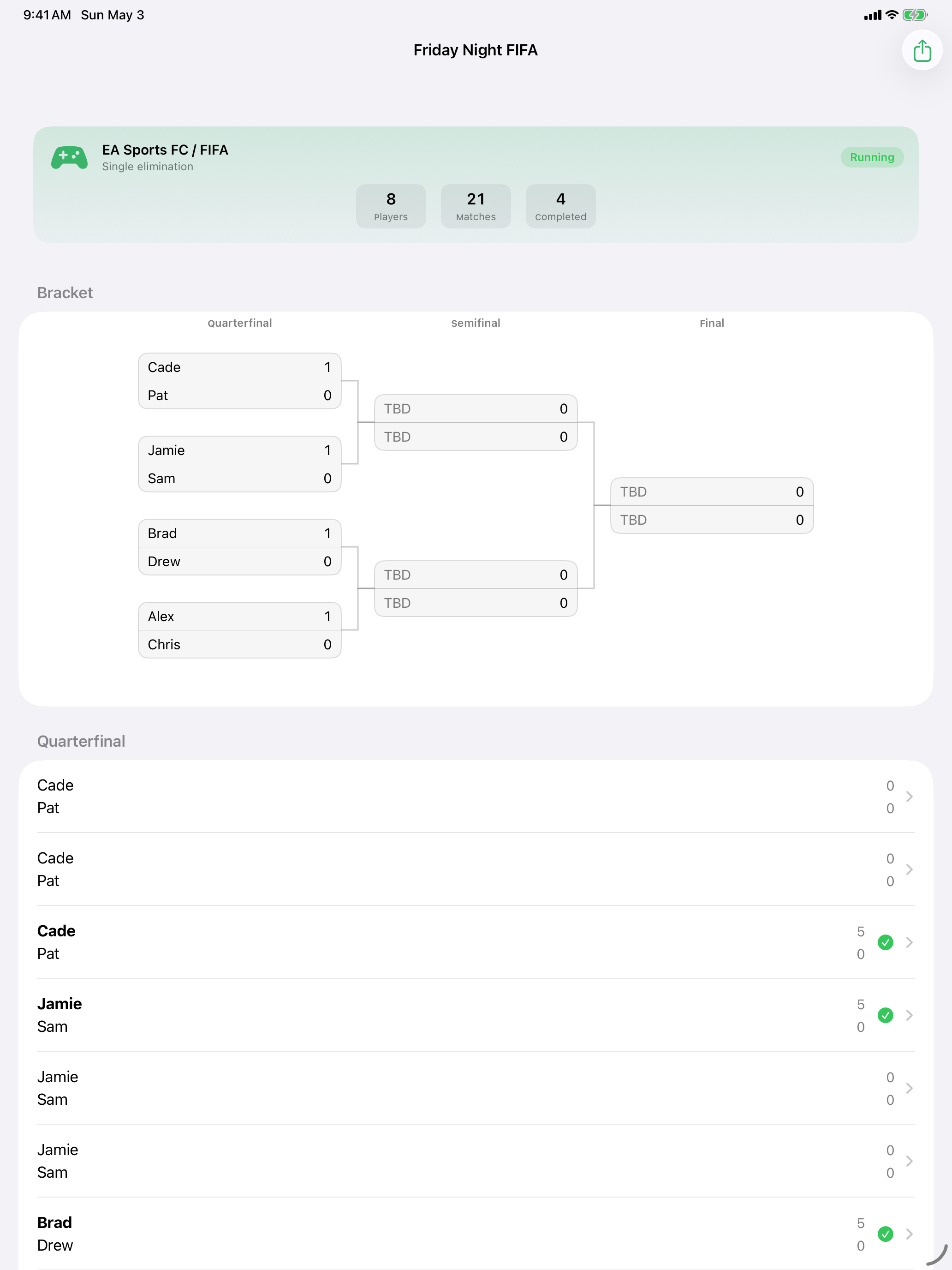Open the lower semifinal TBD match box

pyautogui.click(x=476, y=588)
